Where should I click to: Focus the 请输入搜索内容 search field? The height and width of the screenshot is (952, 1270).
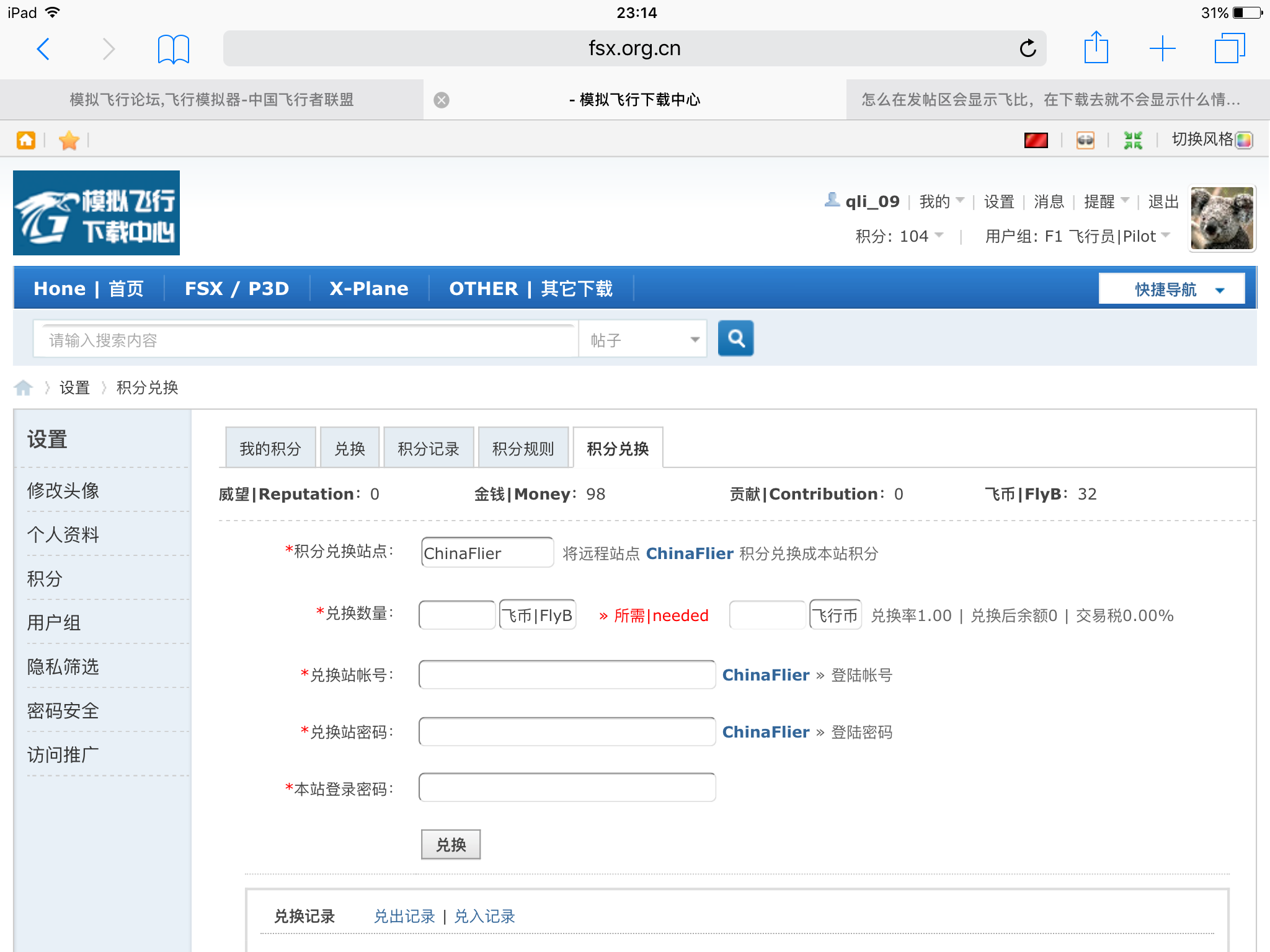(306, 340)
